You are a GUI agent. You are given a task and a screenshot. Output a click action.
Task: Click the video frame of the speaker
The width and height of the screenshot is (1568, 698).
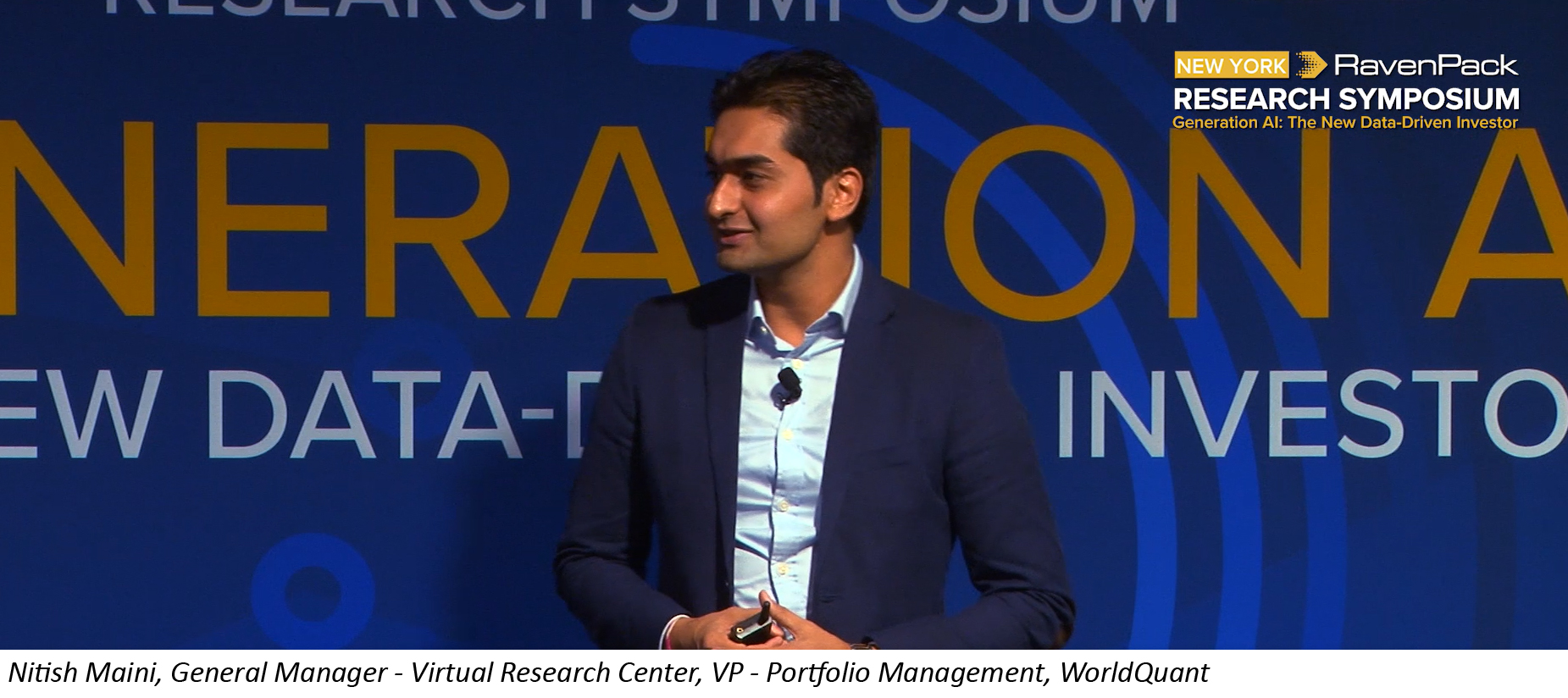point(784,324)
